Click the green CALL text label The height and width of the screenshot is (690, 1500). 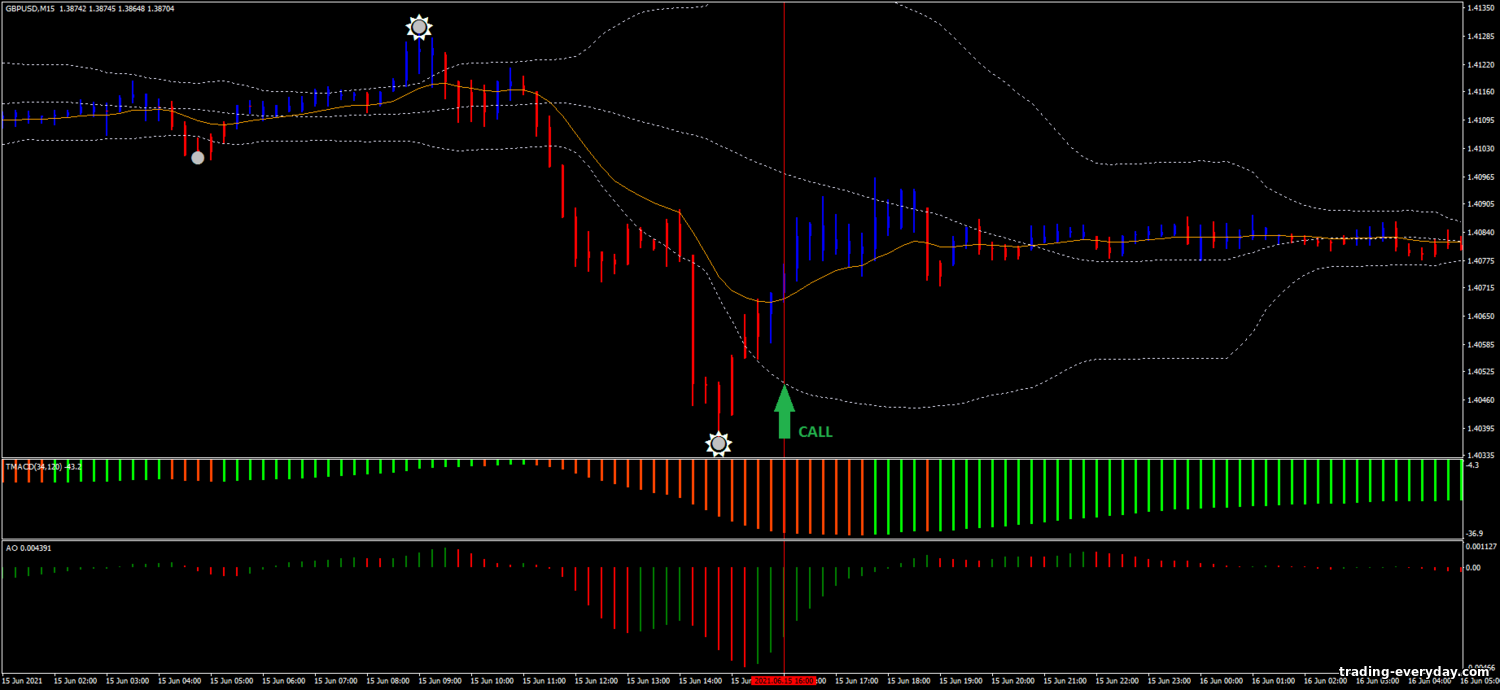click(815, 432)
